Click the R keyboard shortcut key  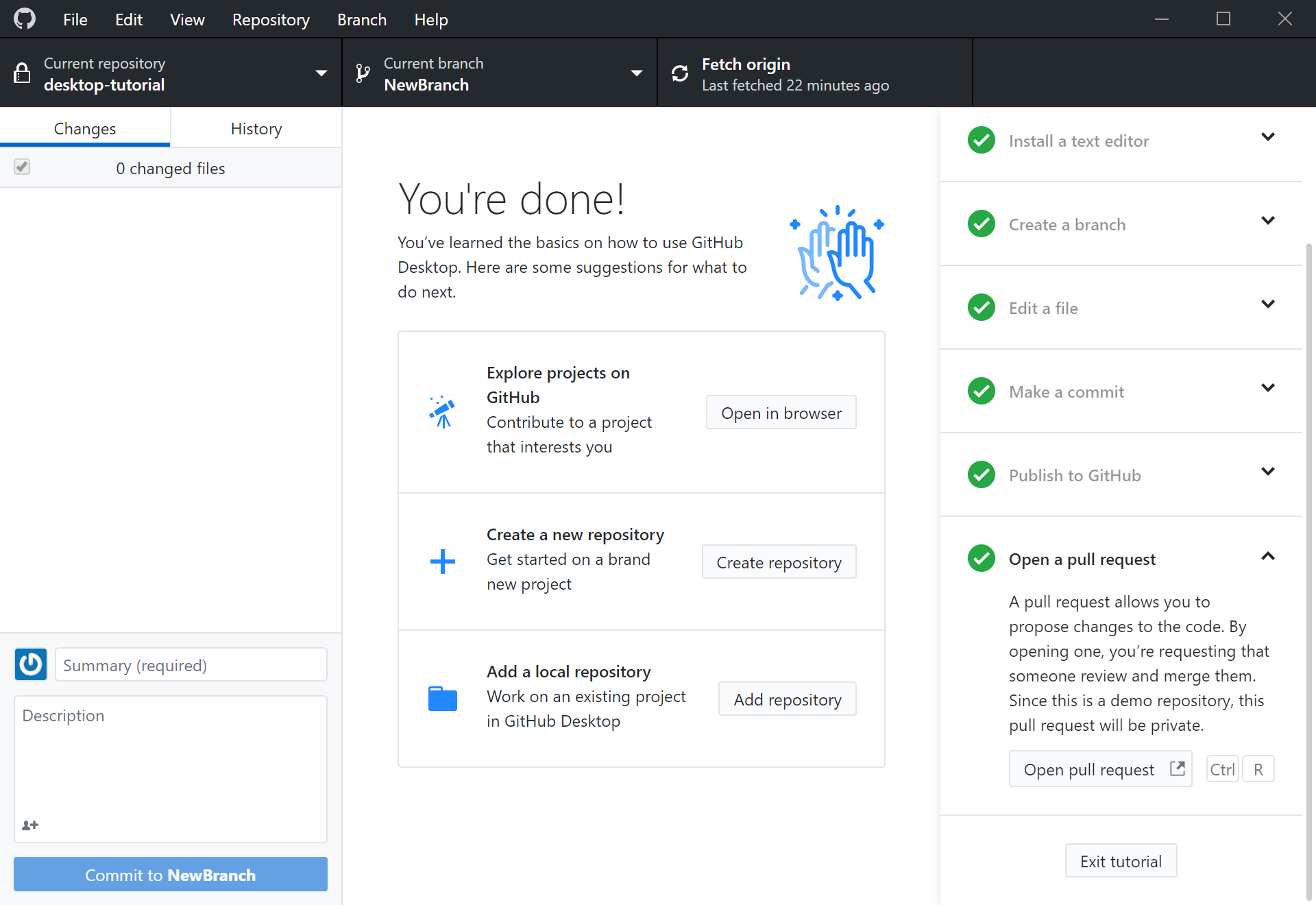(1258, 769)
